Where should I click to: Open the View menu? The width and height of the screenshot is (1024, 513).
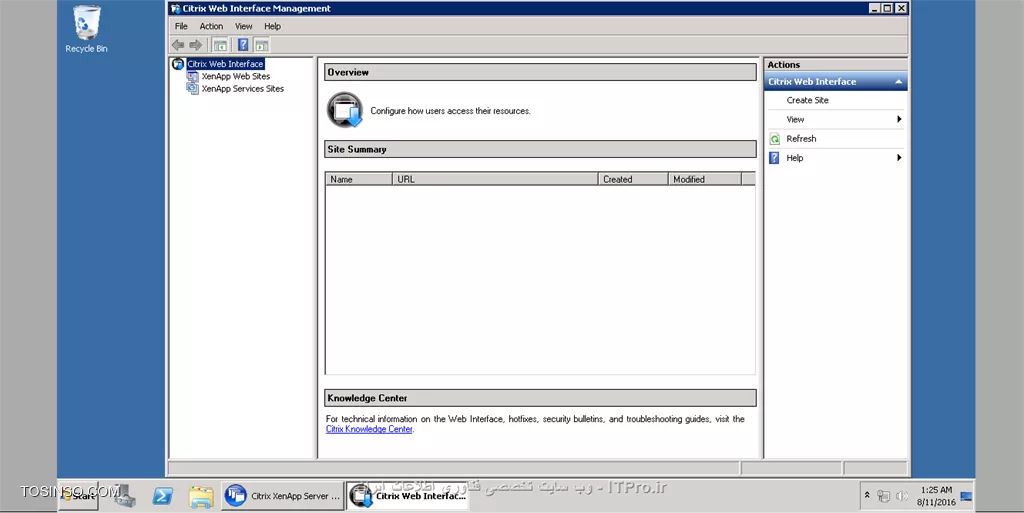244,26
